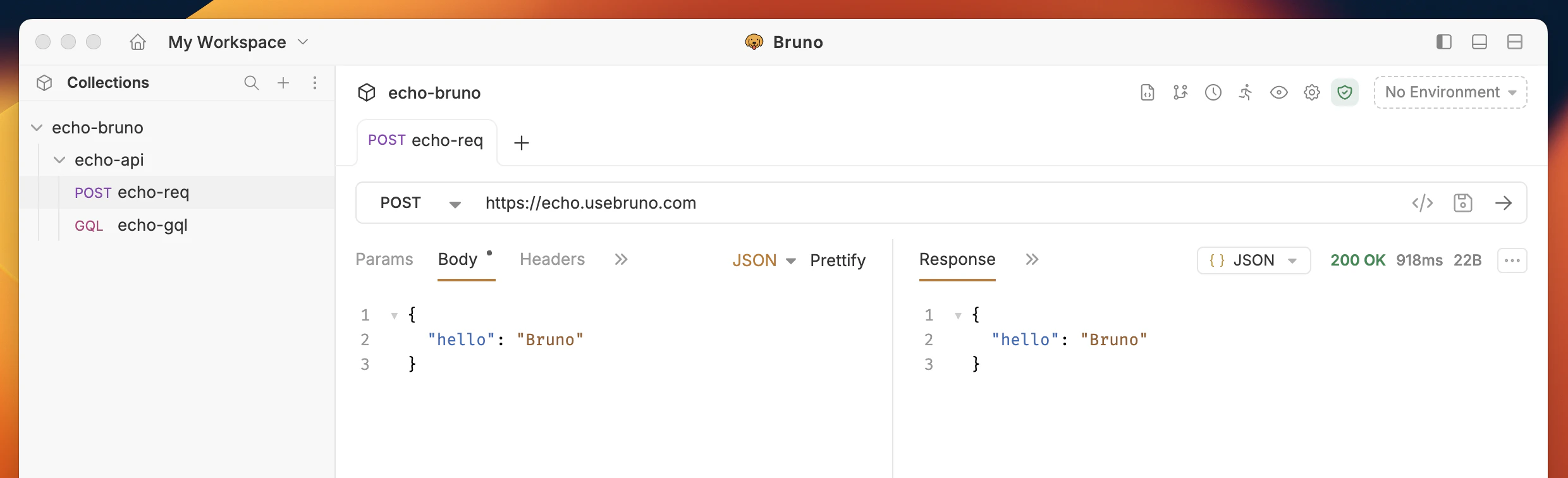1568x478 pixels.
Task: Select the POST echo-req request in the sidebar
Action: pyautogui.click(x=177, y=192)
